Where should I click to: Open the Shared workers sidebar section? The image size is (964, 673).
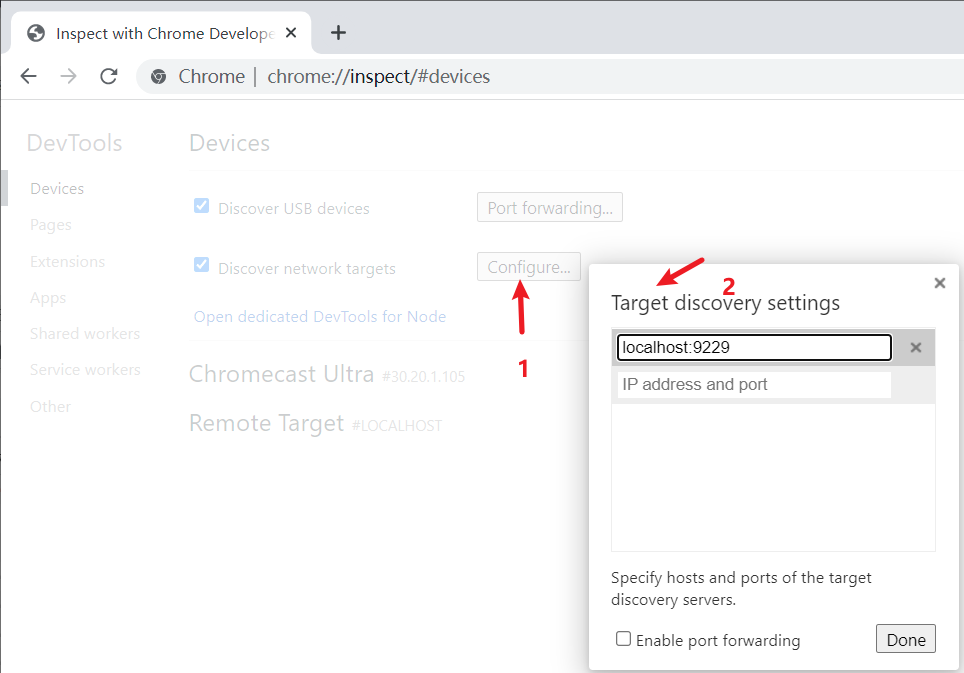85,334
